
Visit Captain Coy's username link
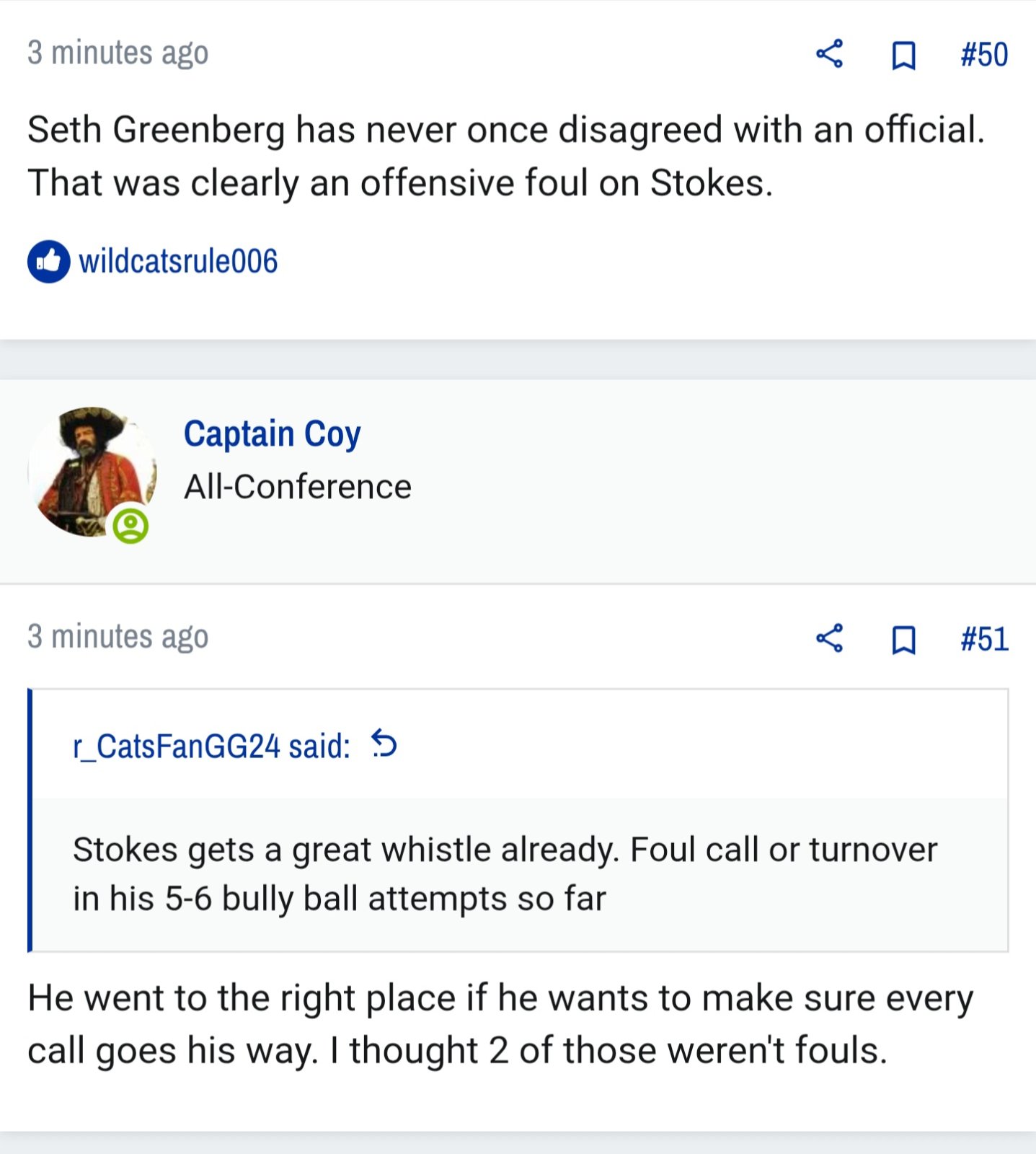tap(272, 434)
